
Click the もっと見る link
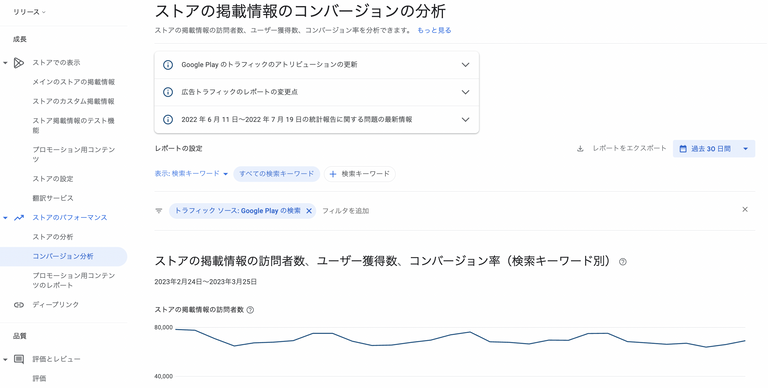434,30
